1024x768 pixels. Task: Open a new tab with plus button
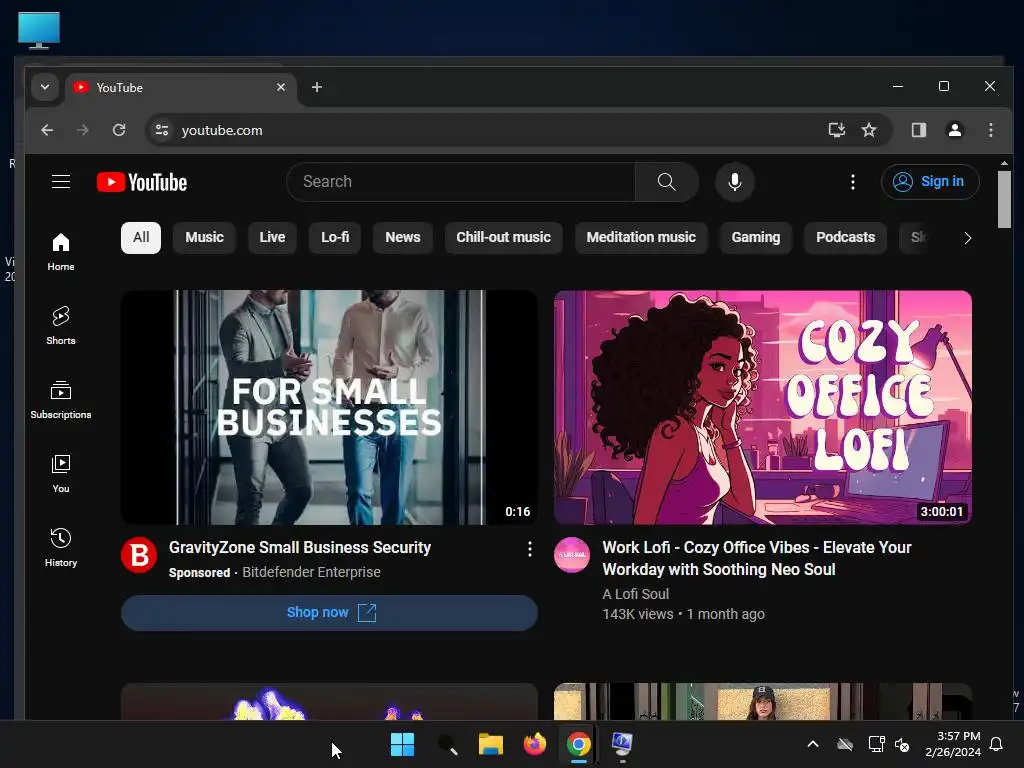(x=317, y=87)
